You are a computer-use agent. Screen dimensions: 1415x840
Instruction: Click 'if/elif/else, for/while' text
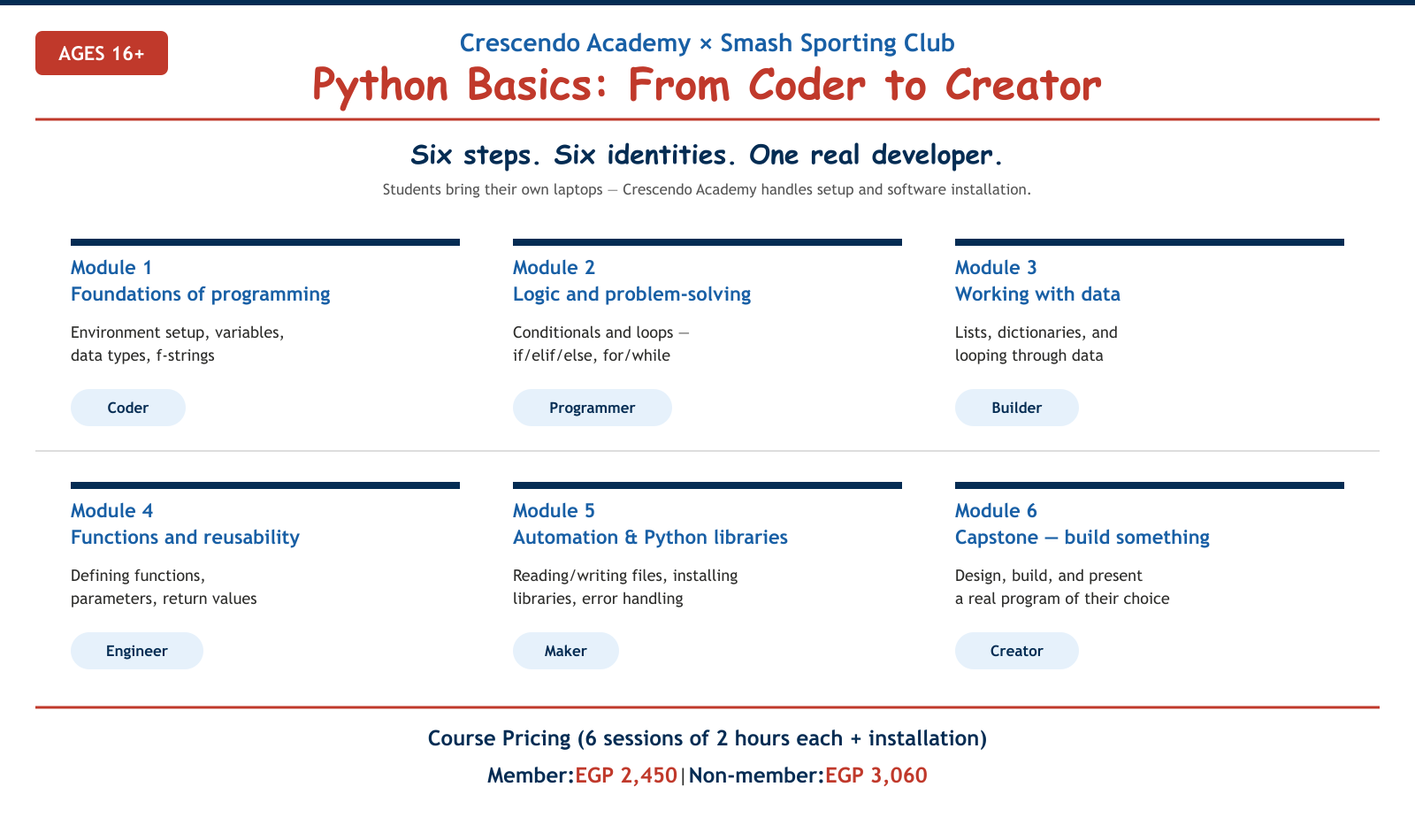tap(592, 355)
